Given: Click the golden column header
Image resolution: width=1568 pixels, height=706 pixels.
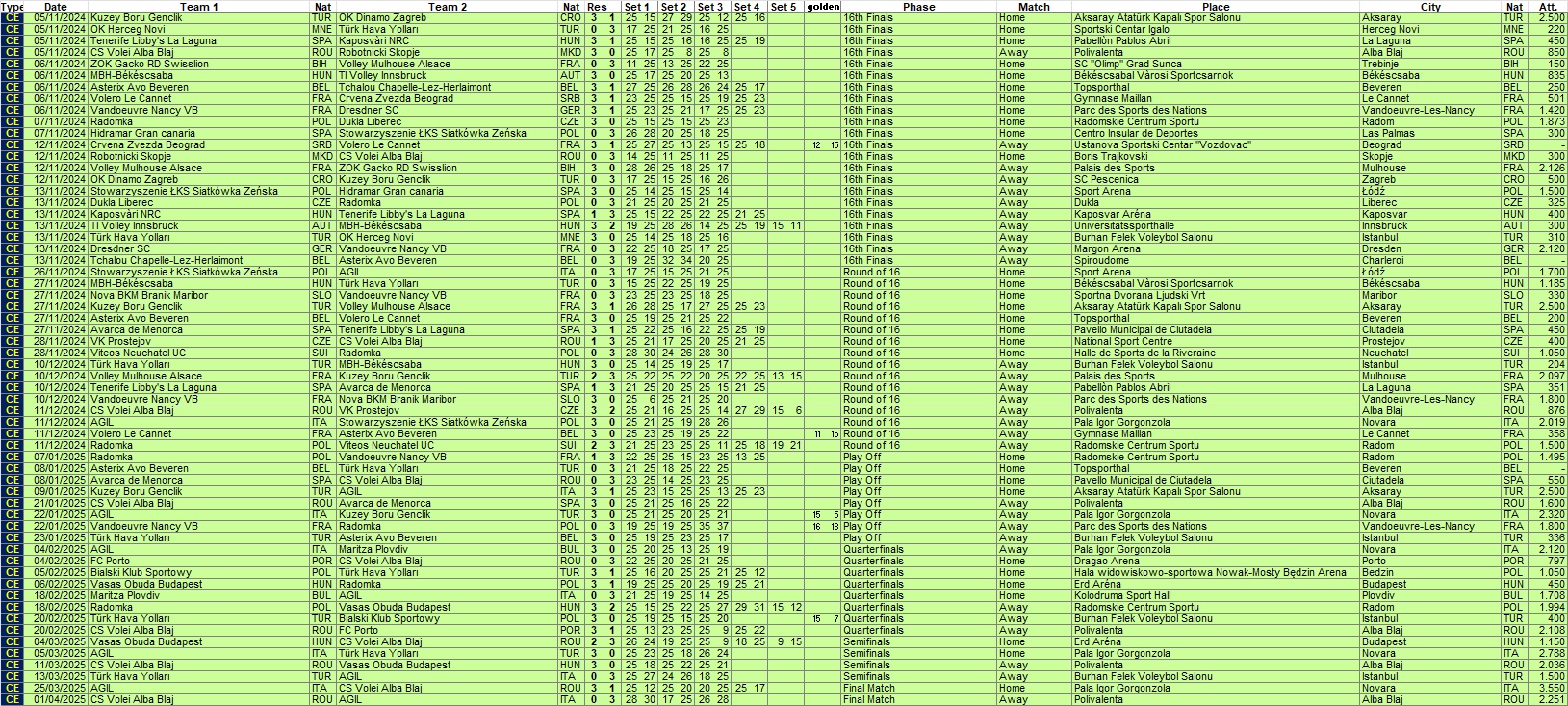Looking at the screenshot, I should (x=823, y=7).
